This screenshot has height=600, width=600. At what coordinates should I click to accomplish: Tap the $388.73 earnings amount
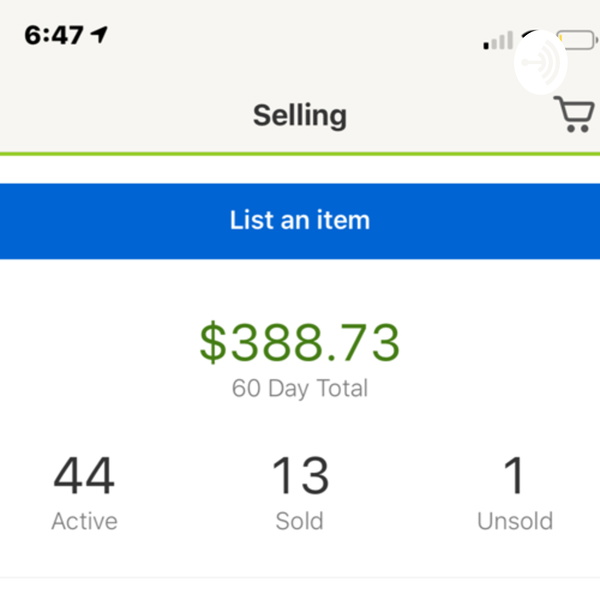[x=300, y=343]
